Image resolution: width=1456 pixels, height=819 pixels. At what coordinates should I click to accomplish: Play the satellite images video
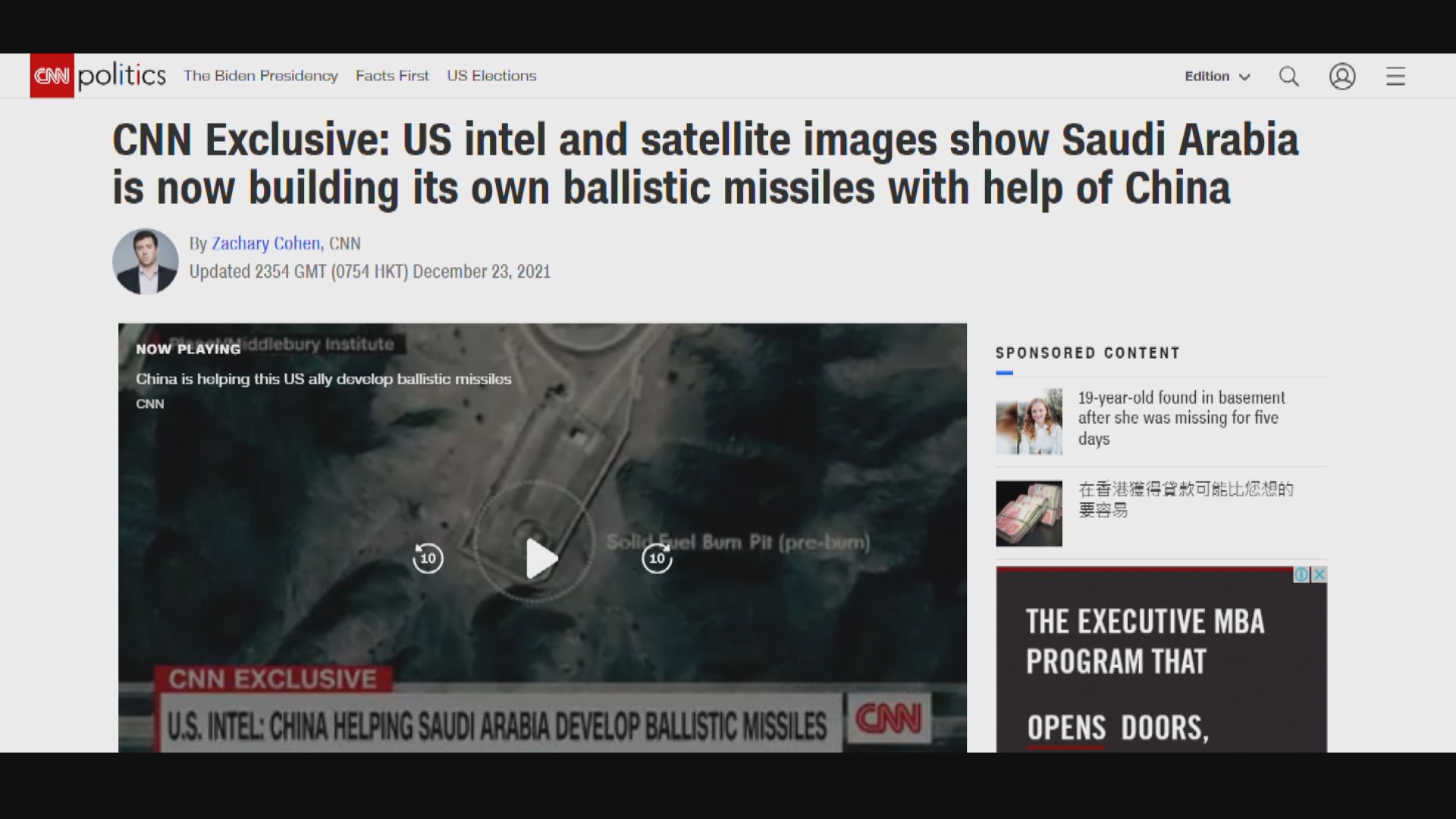[541, 559]
